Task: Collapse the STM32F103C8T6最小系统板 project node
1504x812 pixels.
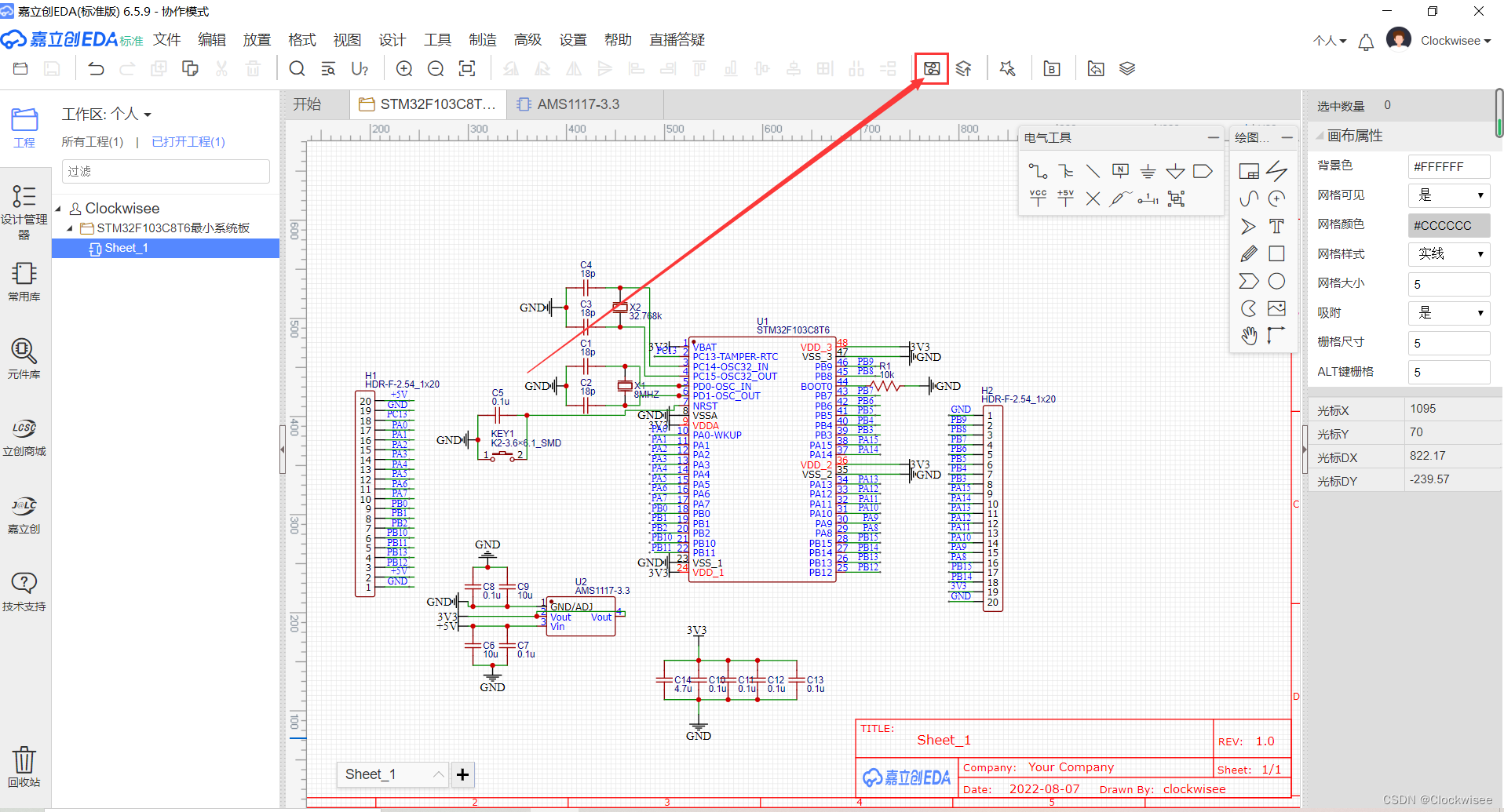Action: [x=70, y=228]
